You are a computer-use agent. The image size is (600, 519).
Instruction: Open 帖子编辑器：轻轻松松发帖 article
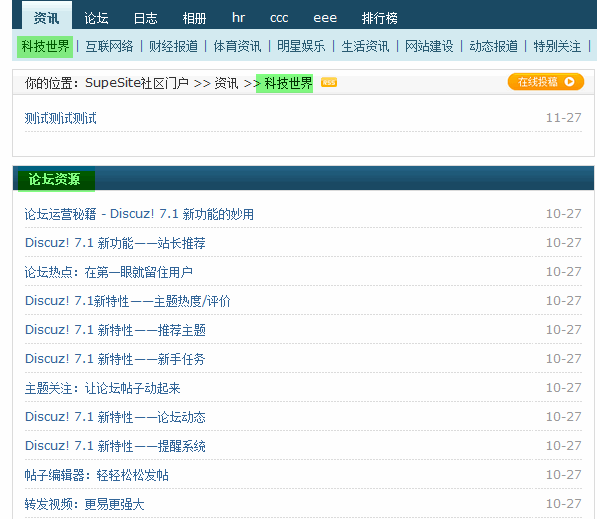coord(97,475)
